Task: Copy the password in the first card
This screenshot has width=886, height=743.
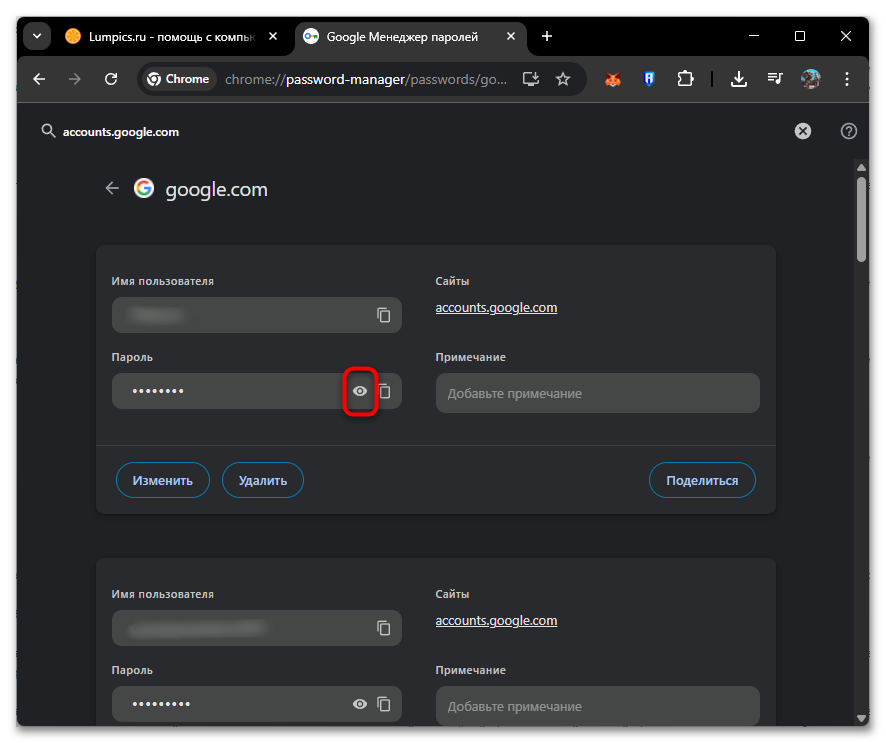Action: [385, 391]
